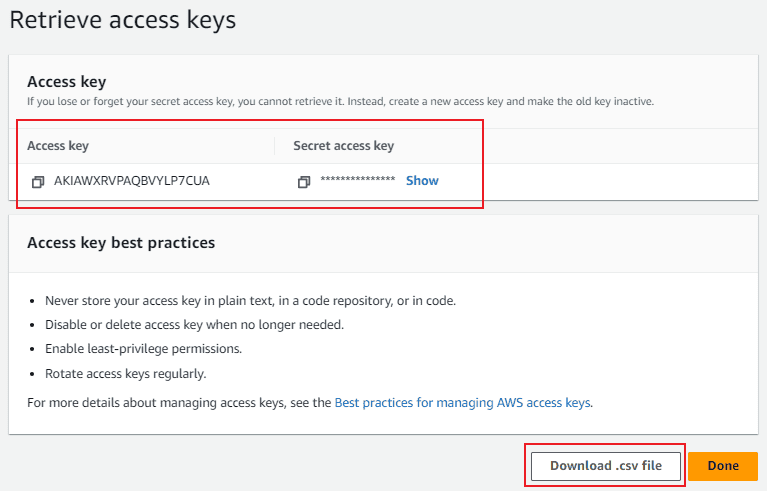767x491 pixels.
Task: Click the Secret access key column header
Action: 343,146
